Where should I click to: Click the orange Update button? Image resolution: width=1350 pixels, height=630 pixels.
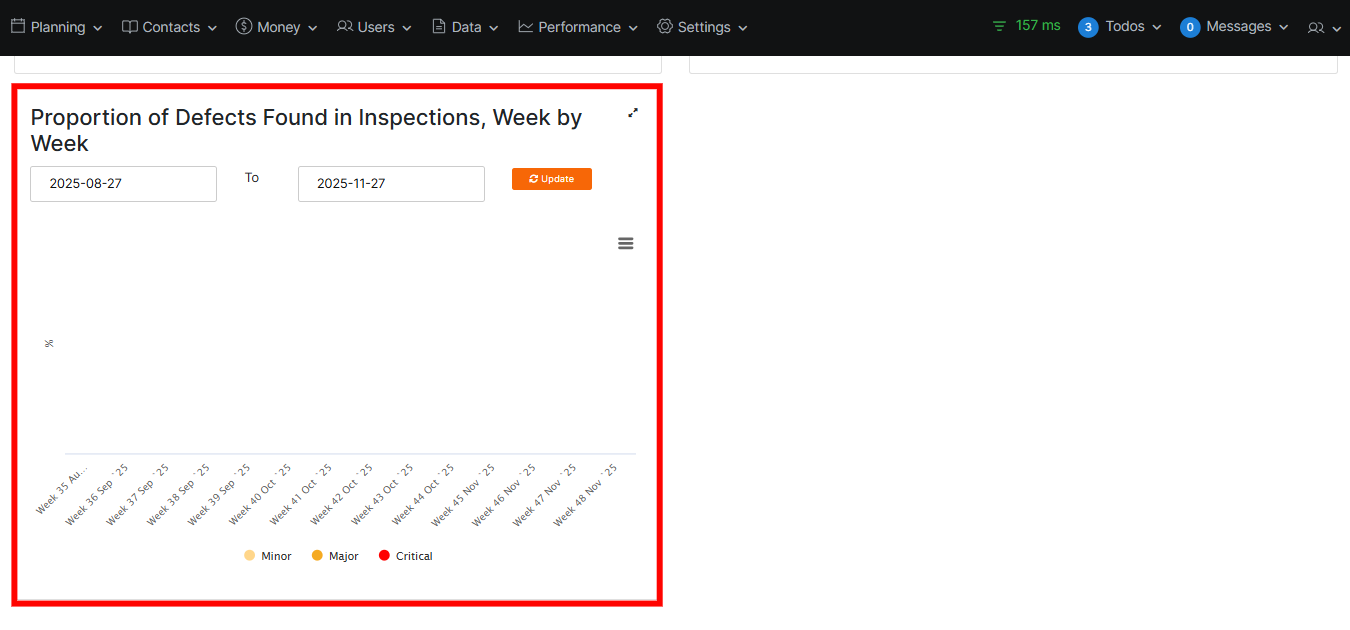551,179
